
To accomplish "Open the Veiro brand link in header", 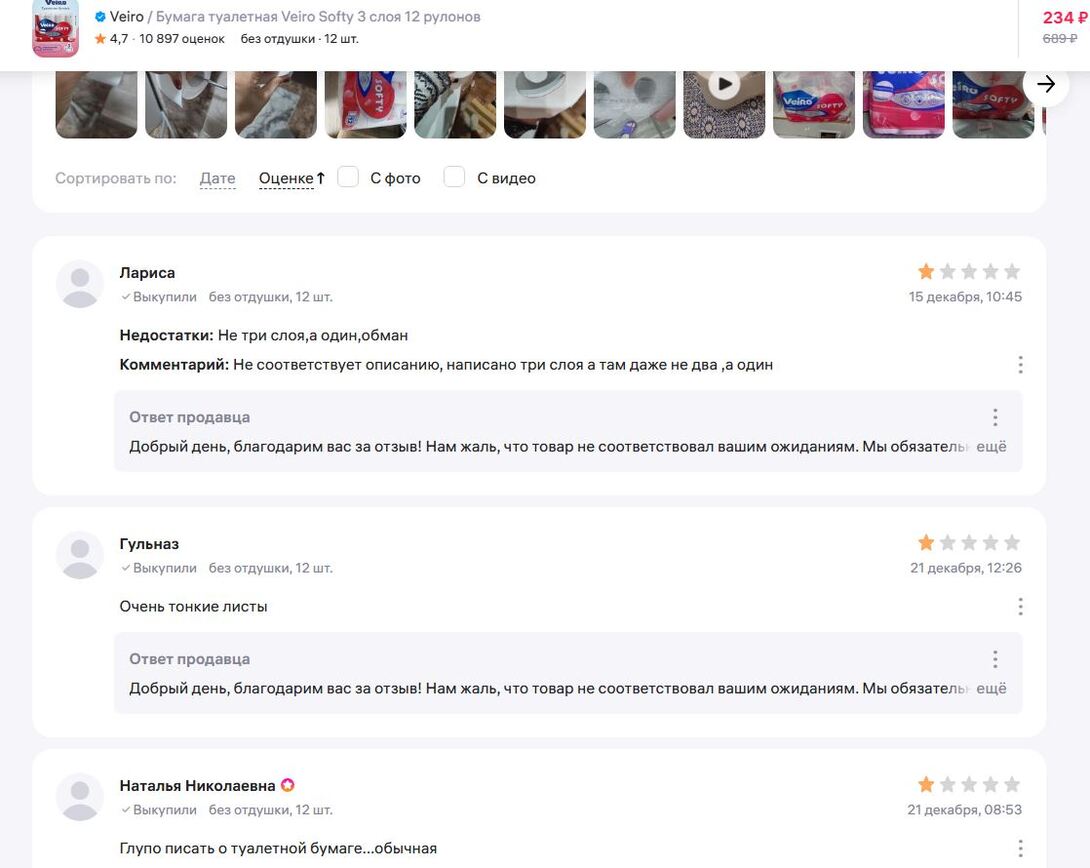I will point(127,17).
